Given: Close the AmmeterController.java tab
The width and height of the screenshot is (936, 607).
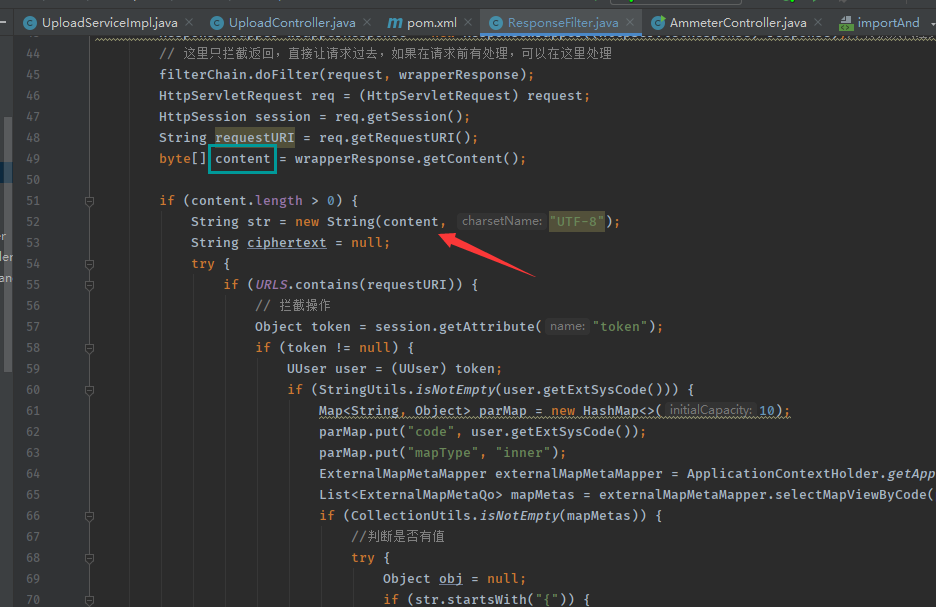Looking at the screenshot, I should 818,22.
